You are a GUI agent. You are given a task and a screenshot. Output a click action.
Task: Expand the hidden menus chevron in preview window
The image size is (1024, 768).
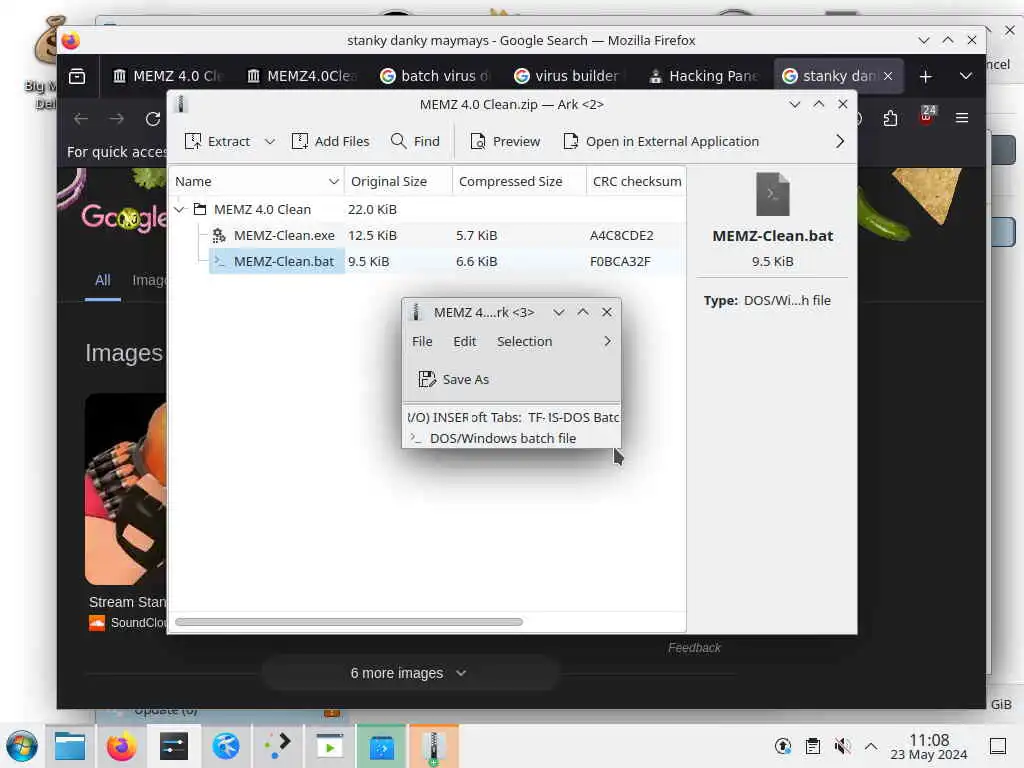(607, 342)
